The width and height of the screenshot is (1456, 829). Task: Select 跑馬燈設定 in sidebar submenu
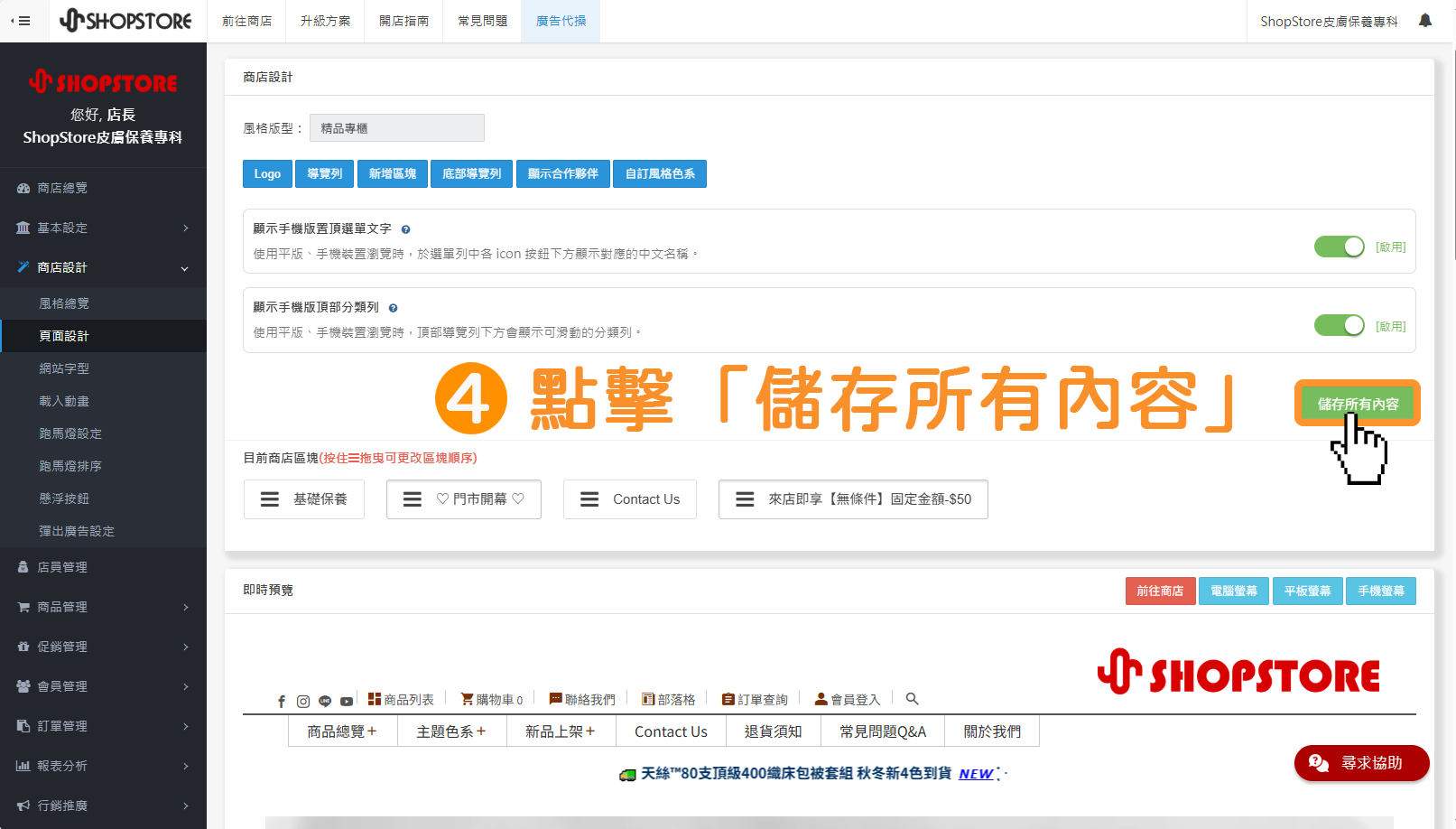click(103, 433)
